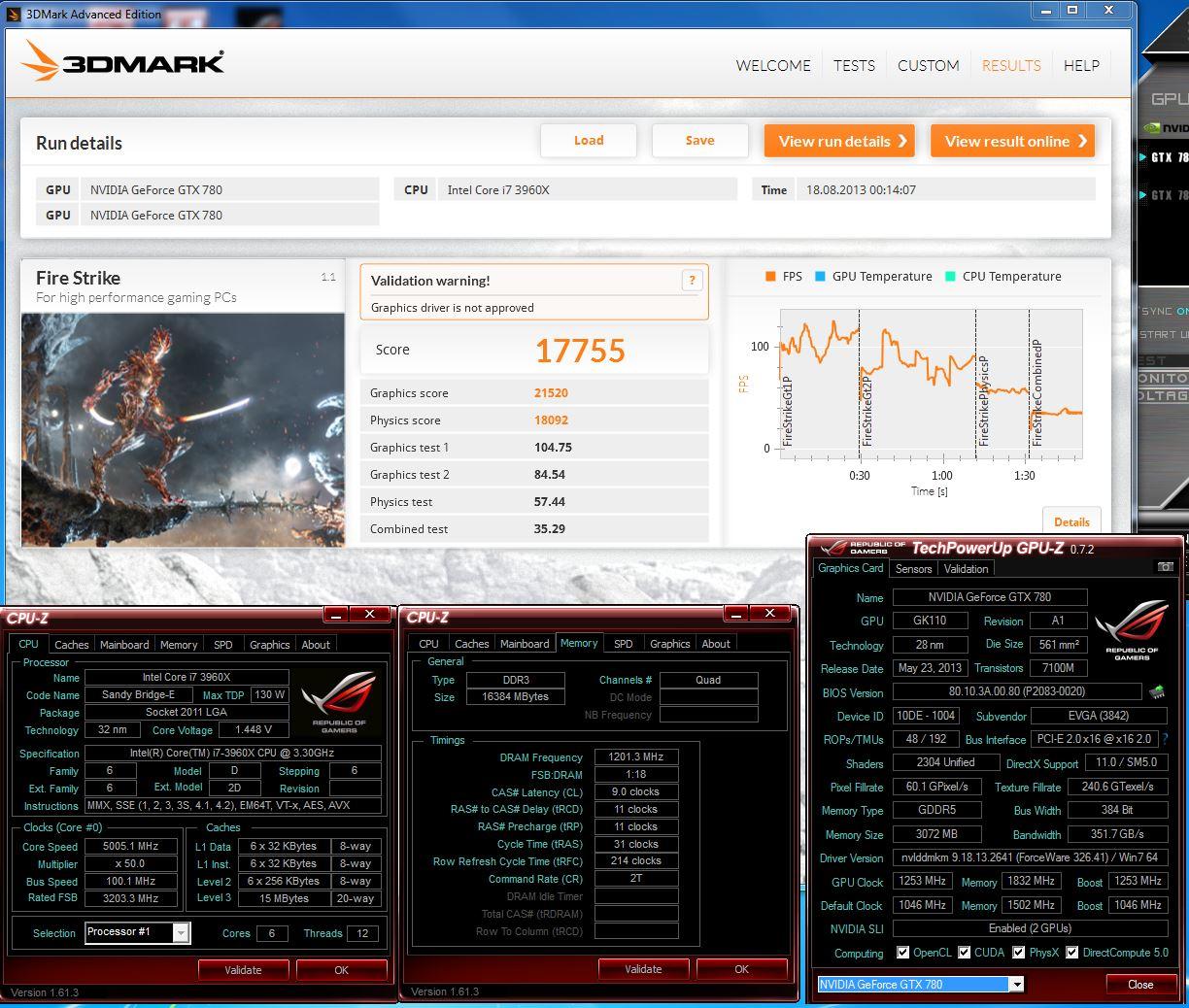
Task: Click the Bus Interface question mark in GPU-Z
Action: point(1165,739)
